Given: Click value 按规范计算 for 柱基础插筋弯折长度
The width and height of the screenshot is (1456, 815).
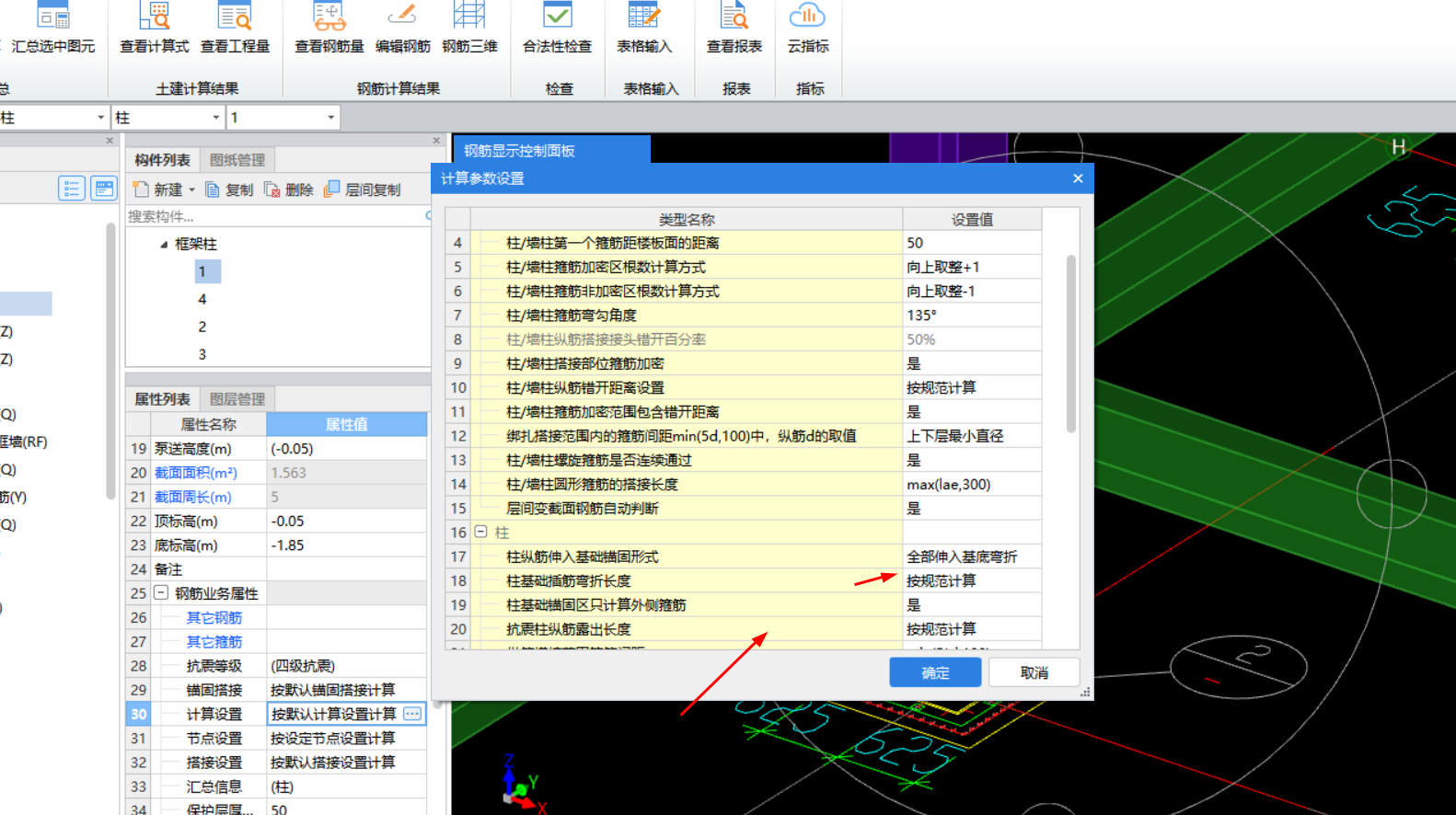Looking at the screenshot, I should (972, 580).
